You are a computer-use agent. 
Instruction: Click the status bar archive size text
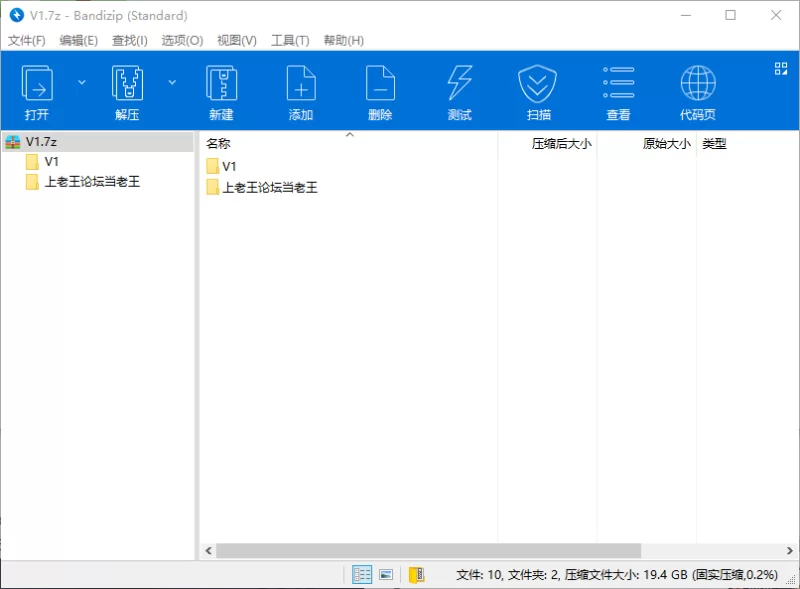pyautogui.click(x=617, y=575)
